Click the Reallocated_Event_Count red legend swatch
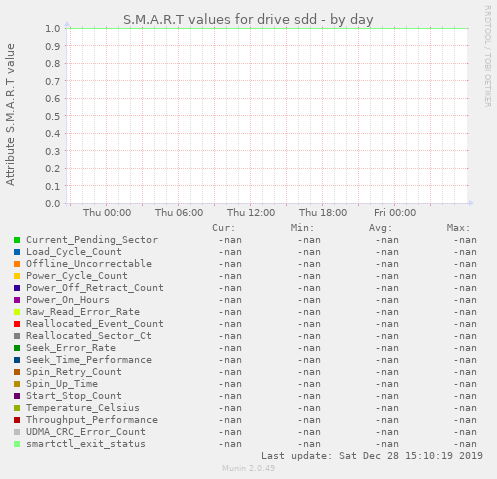 click(17, 324)
